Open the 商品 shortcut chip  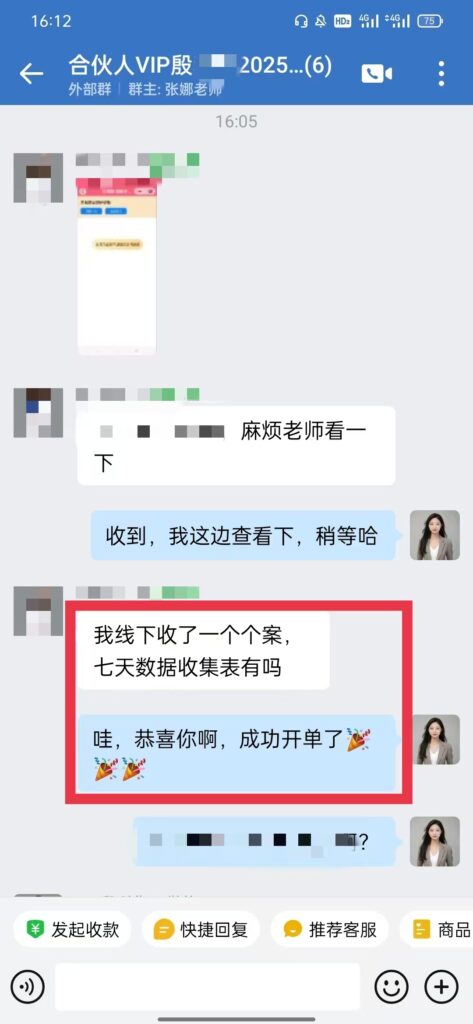[436, 929]
